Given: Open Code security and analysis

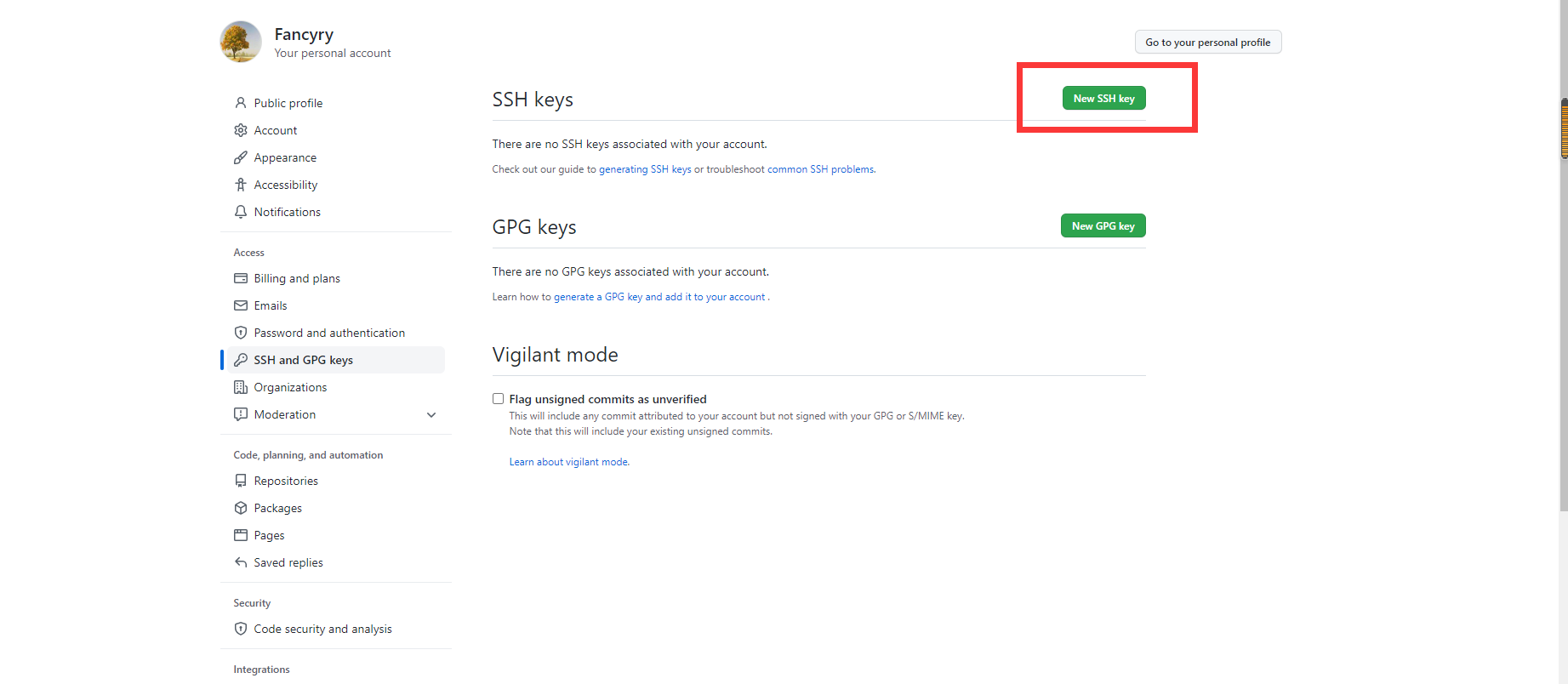Looking at the screenshot, I should click(336, 629).
